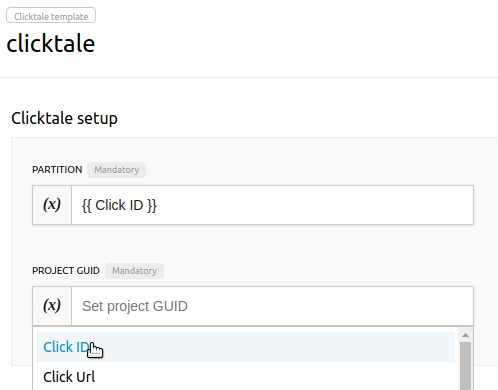Focus the Partition field with {{ Click ID }}
This screenshot has width=498, height=390.
pos(272,205)
